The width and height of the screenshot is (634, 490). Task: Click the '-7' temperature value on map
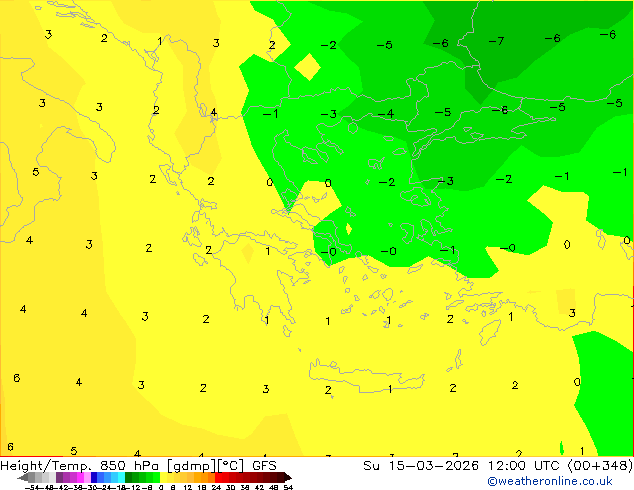coord(496,41)
